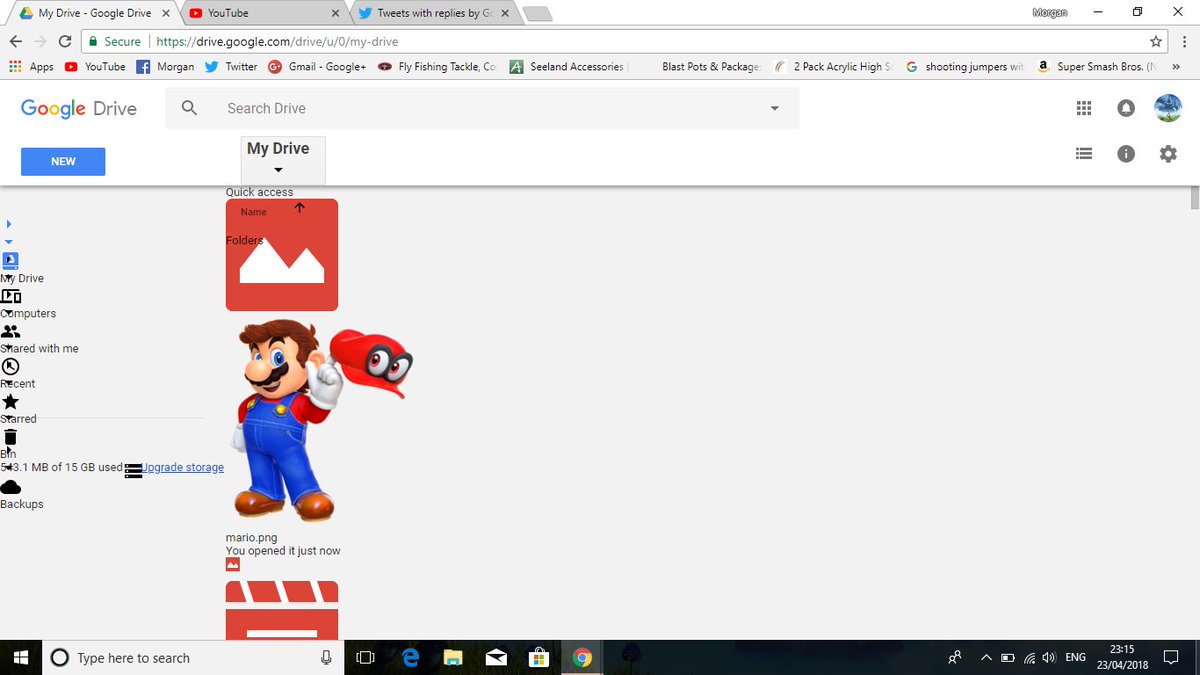The image size is (1200, 675).
Task: Open Google account profile avatar
Action: pyautogui.click(x=1168, y=108)
